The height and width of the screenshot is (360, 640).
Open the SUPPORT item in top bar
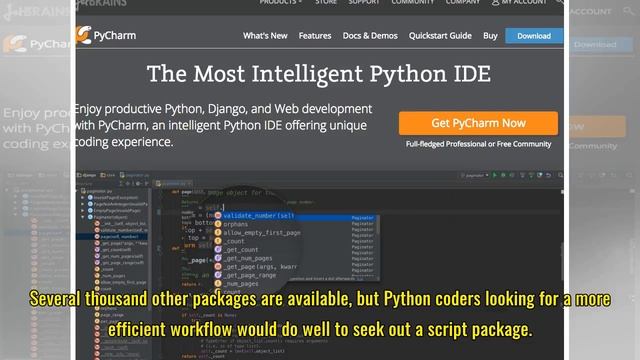364,2
